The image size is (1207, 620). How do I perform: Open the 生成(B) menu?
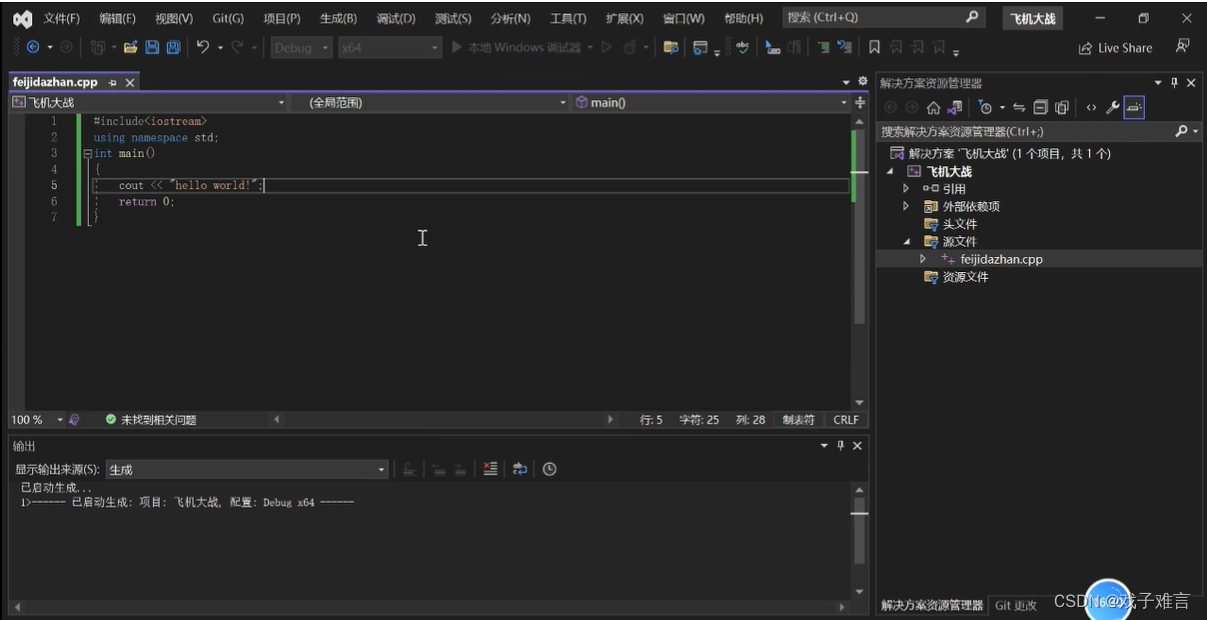pos(338,18)
